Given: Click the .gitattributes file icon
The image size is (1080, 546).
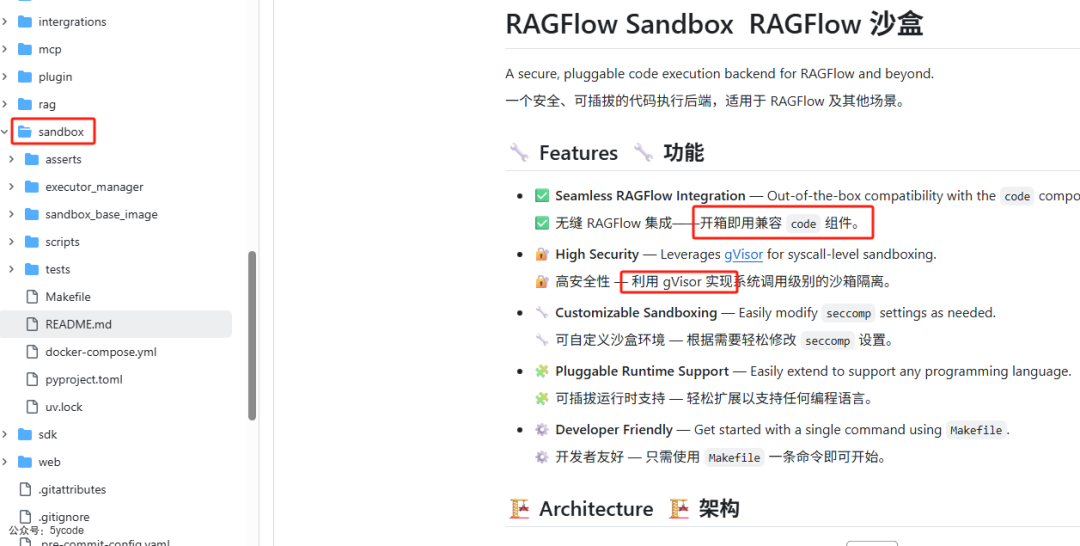Looking at the screenshot, I should (x=25, y=490).
